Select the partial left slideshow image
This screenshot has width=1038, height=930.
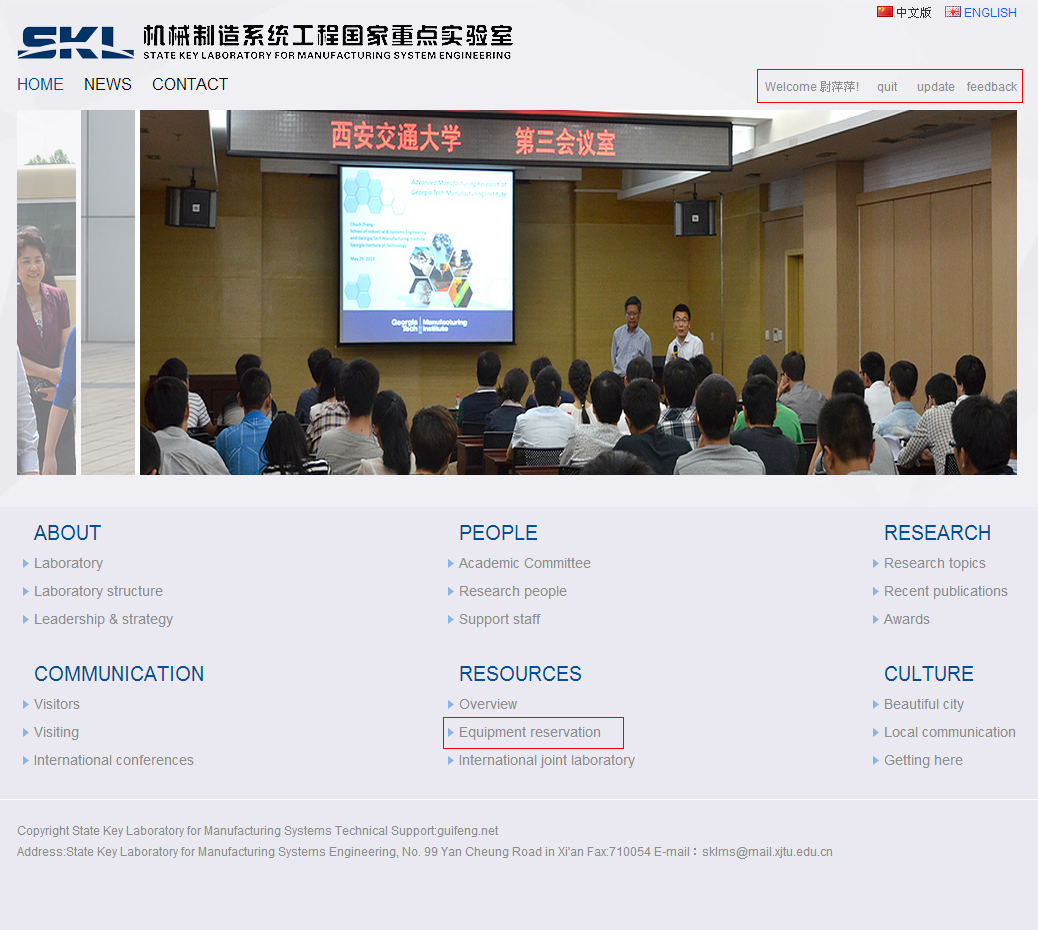click(46, 292)
